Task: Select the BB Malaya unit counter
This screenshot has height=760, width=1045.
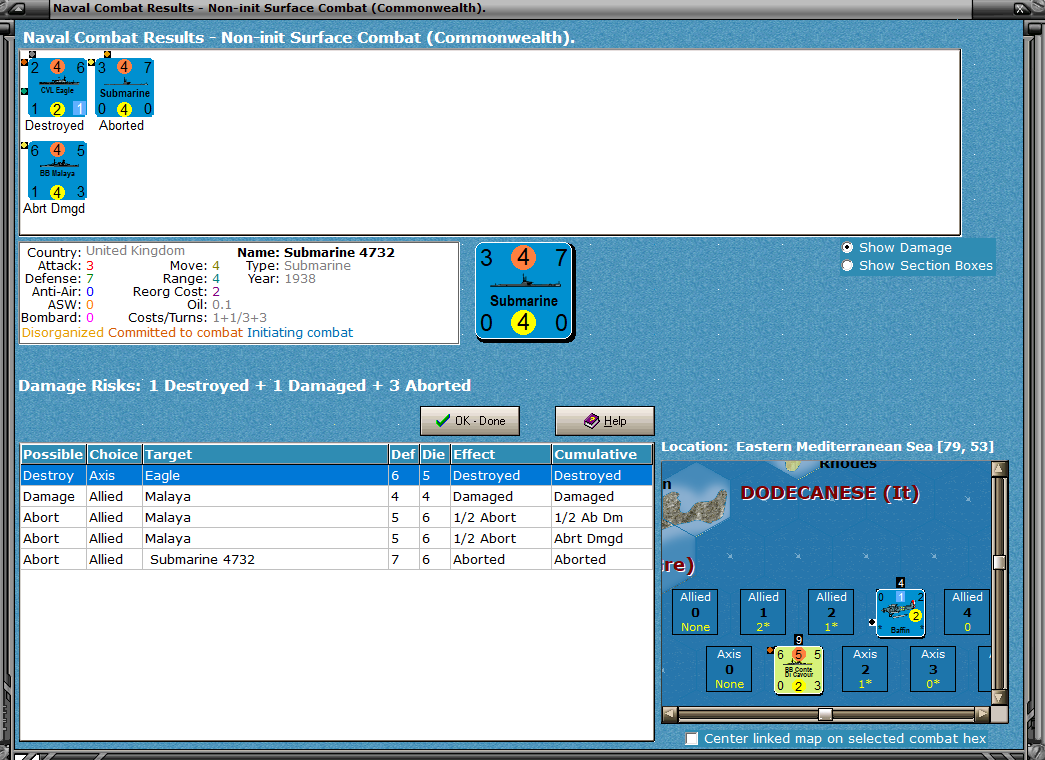Action: pos(57,171)
